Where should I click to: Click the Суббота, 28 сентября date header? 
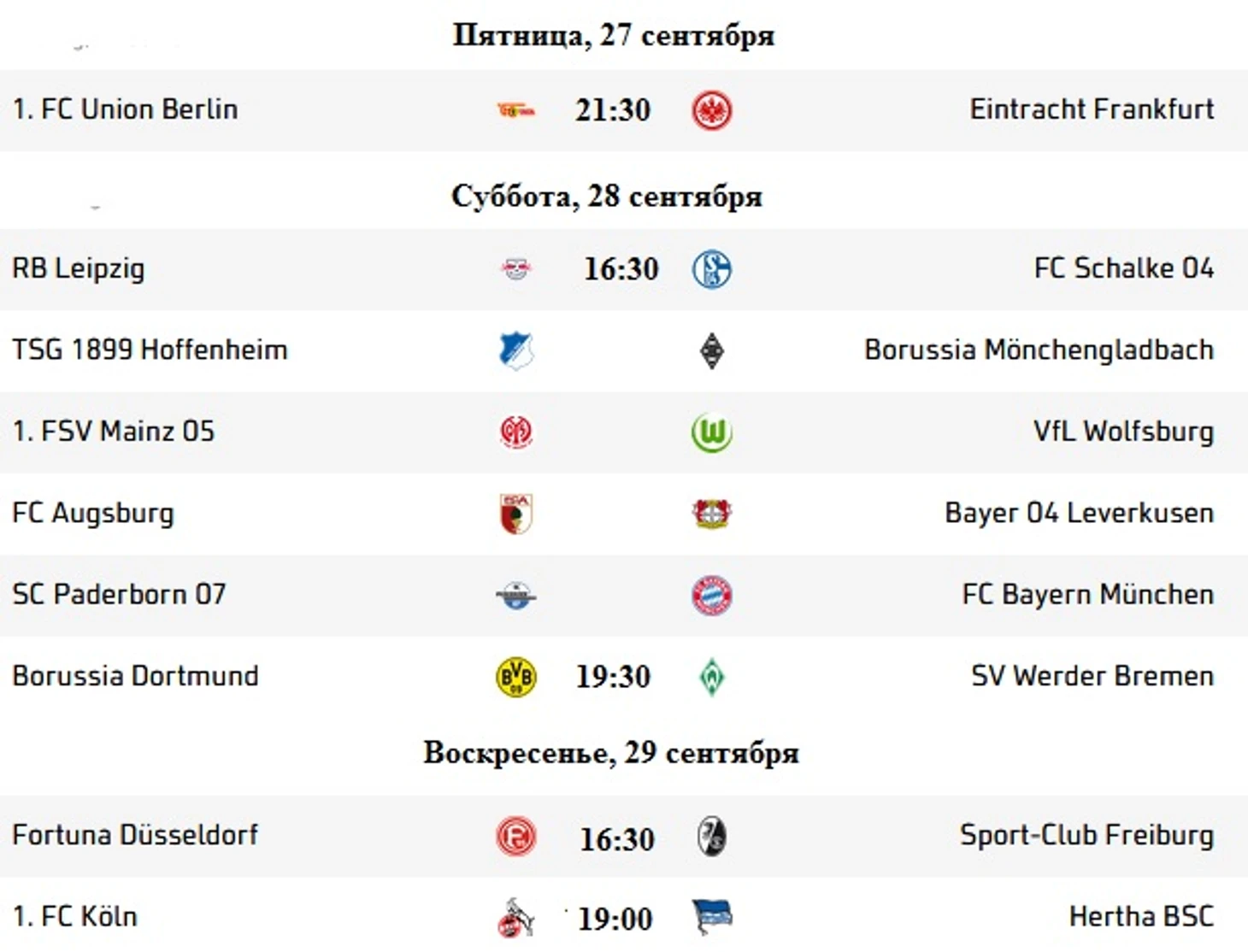pyautogui.click(x=607, y=197)
